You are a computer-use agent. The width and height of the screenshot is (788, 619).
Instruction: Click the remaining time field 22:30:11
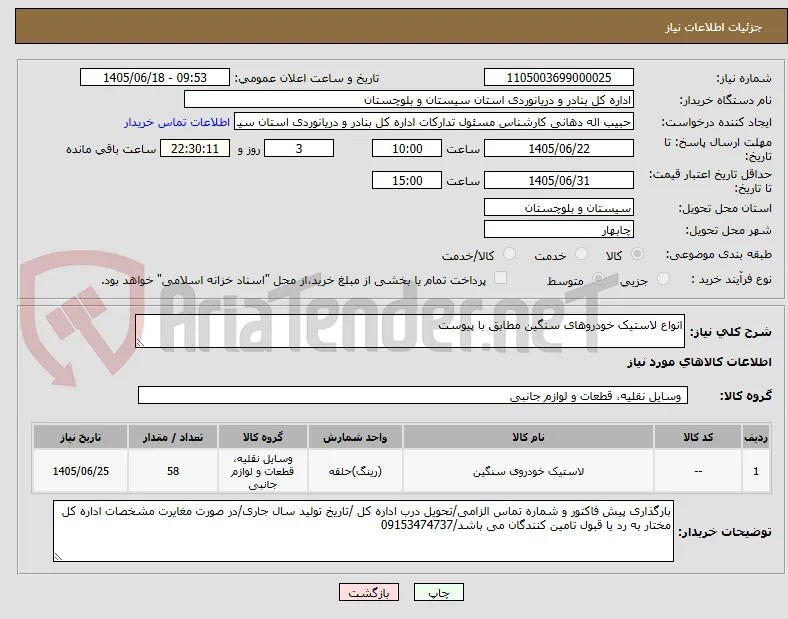[195, 148]
